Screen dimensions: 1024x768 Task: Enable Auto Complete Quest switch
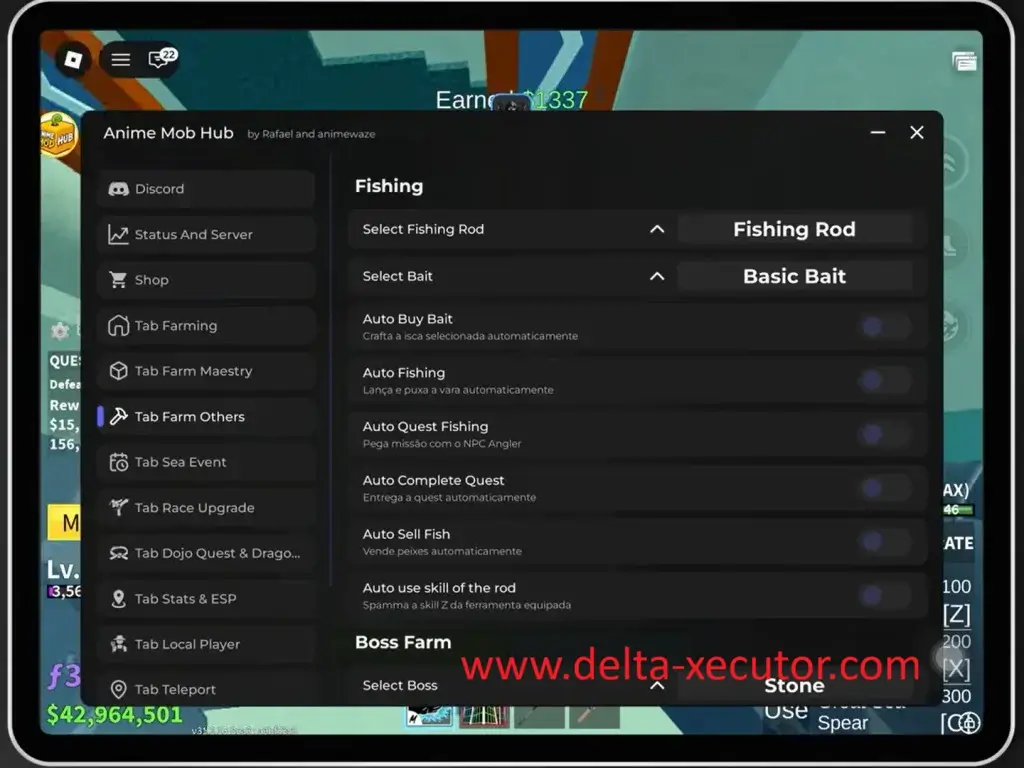click(885, 488)
